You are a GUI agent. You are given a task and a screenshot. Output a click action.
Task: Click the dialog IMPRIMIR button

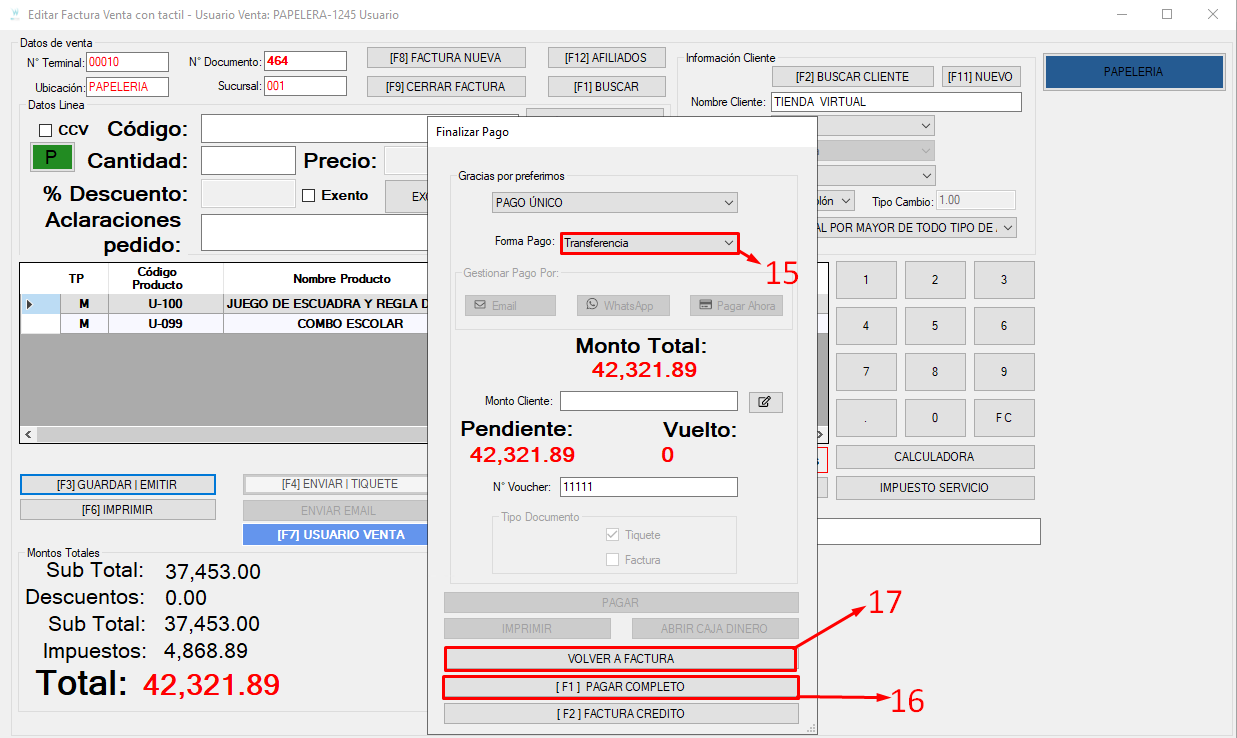tap(527, 629)
